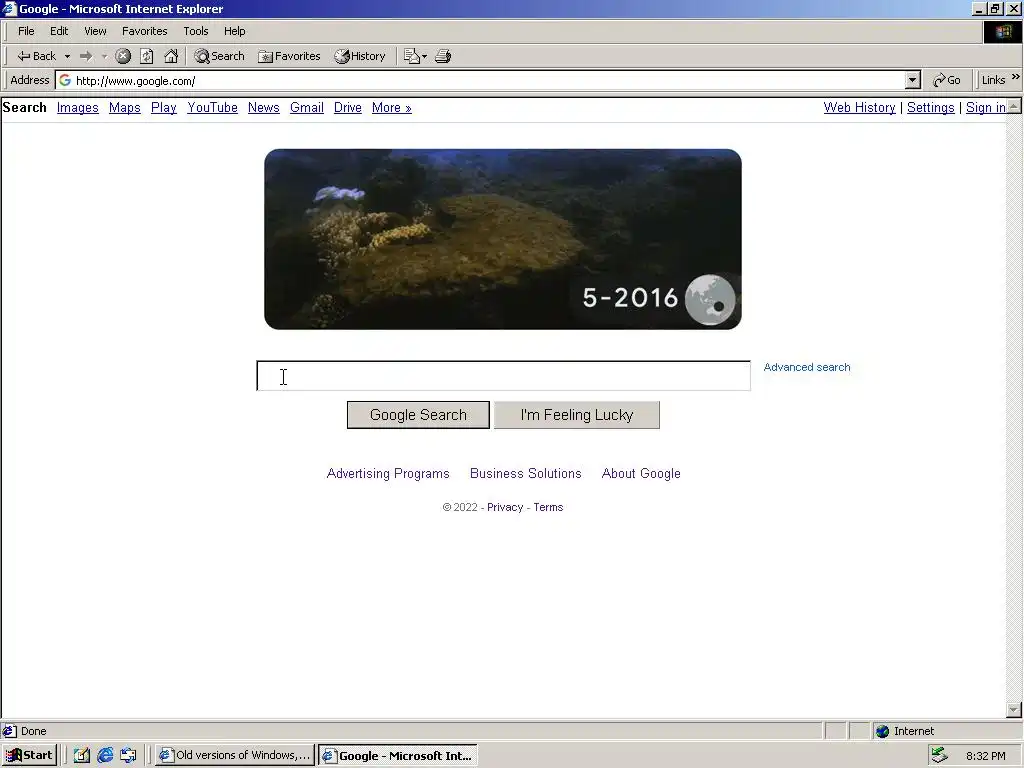Click the Google Search button

(x=418, y=415)
